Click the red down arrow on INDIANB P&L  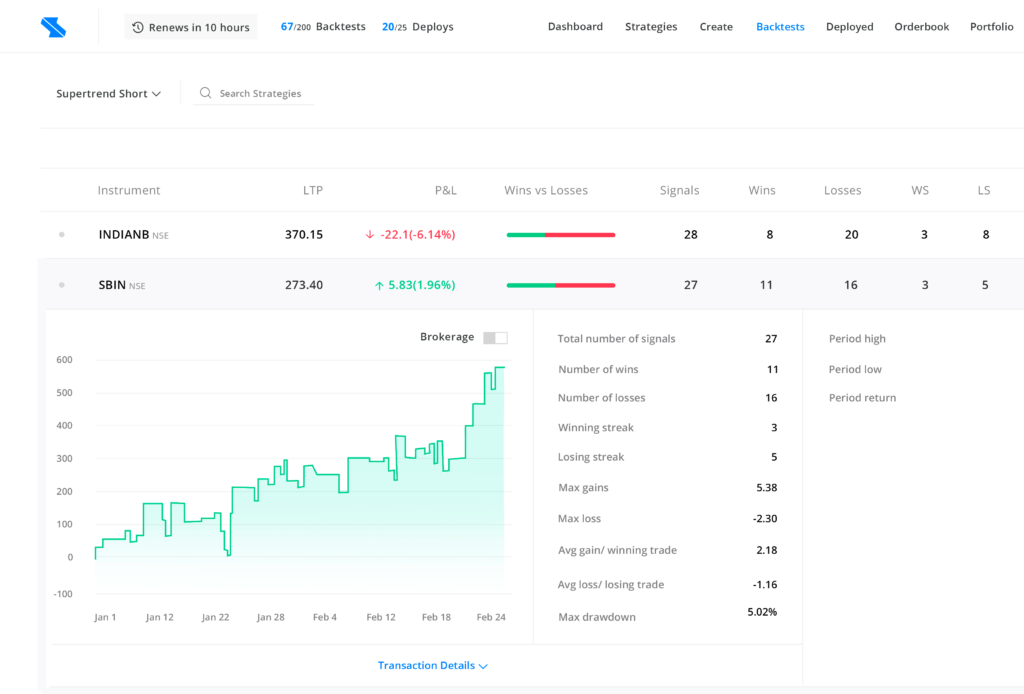tap(370, 235)
